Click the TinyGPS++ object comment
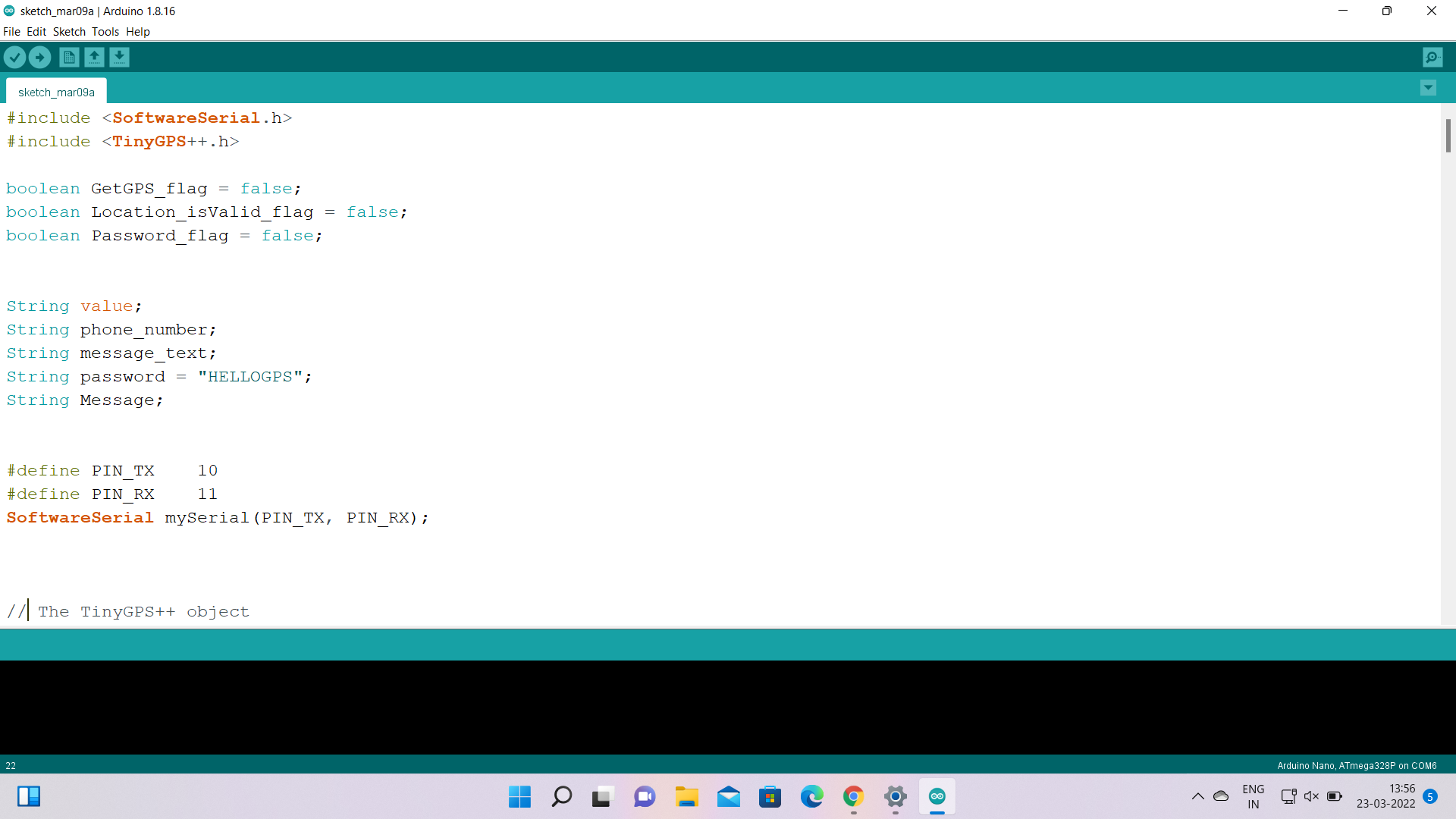 tap(128, 612)
